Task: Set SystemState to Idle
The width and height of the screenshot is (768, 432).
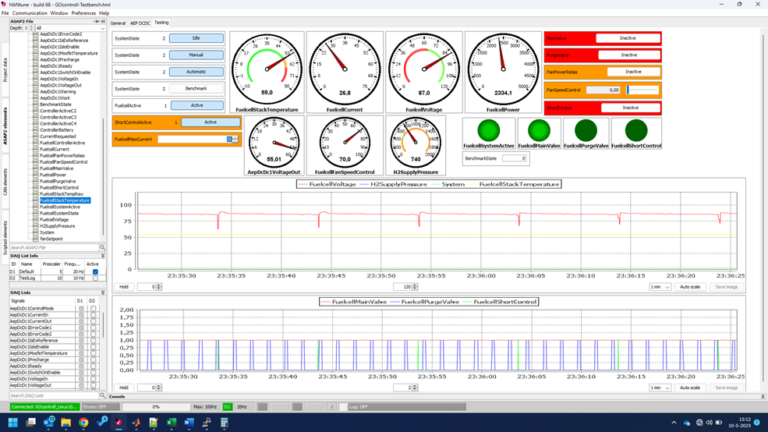Action: pos(196,38)
